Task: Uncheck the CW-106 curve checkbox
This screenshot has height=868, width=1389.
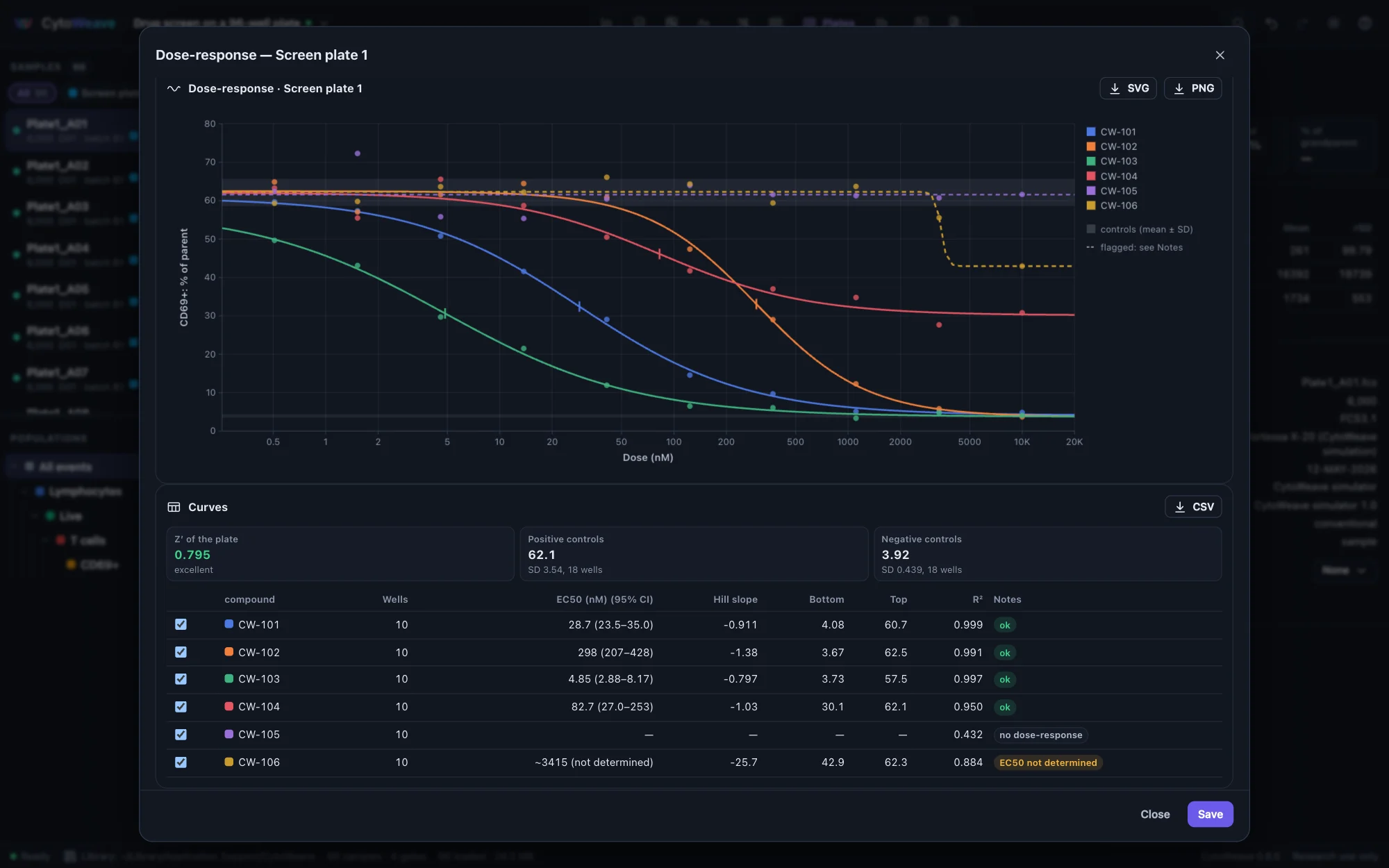Action: (x=181, y=762)
